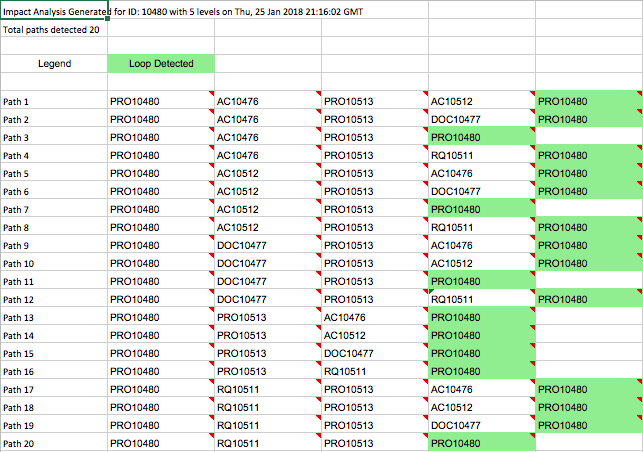Image resolution: width=643 pixels, height=452 pixels.
Task: Click the Path 15 row label
Action: pos(54,352)
